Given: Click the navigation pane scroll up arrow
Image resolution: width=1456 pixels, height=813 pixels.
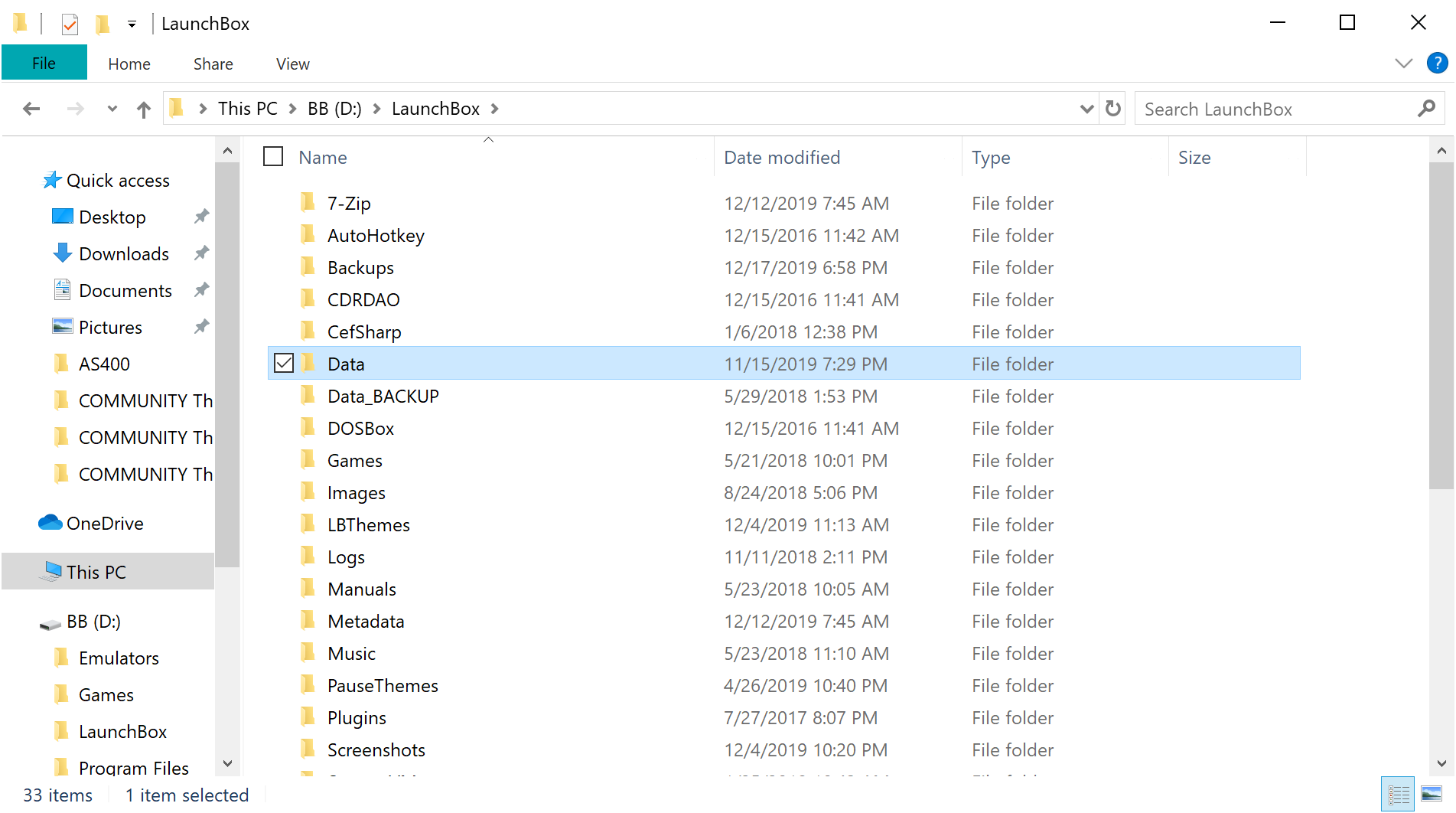Looking at the screenshot, I should point(227,151).
